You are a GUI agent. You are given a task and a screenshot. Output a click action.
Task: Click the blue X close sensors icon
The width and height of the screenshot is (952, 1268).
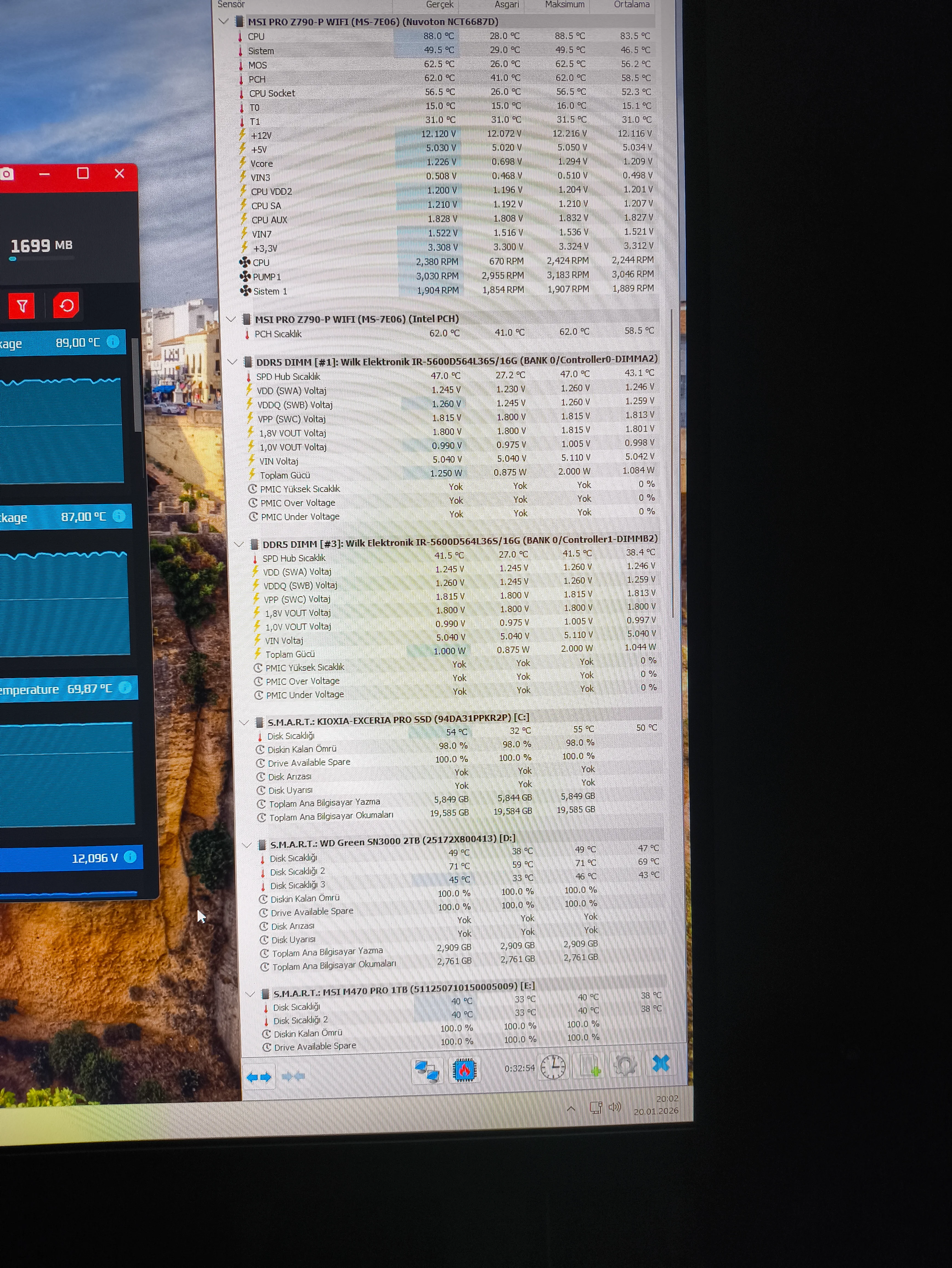coord(661,1063)
